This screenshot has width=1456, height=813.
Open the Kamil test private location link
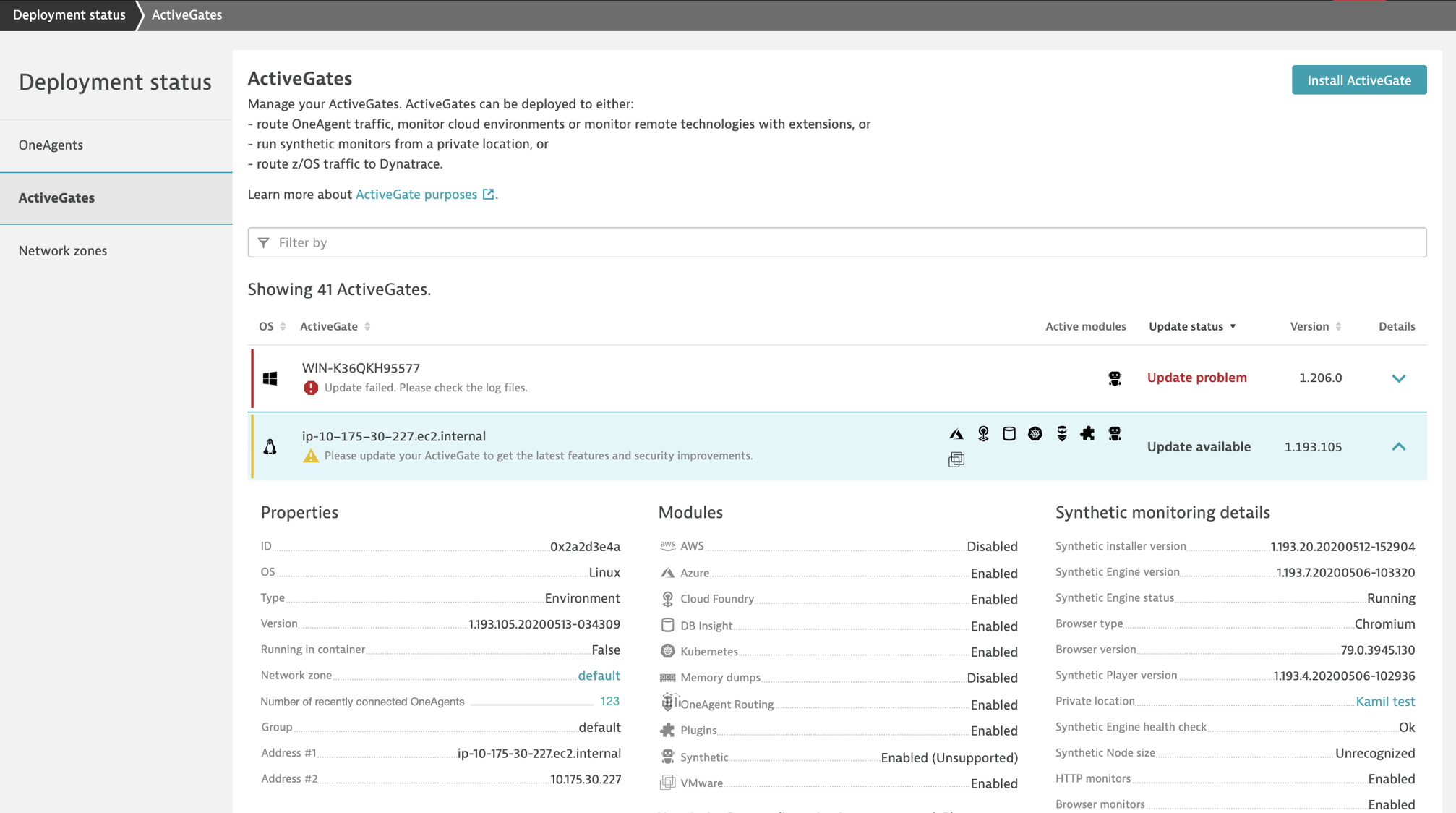coord(1385,701)
